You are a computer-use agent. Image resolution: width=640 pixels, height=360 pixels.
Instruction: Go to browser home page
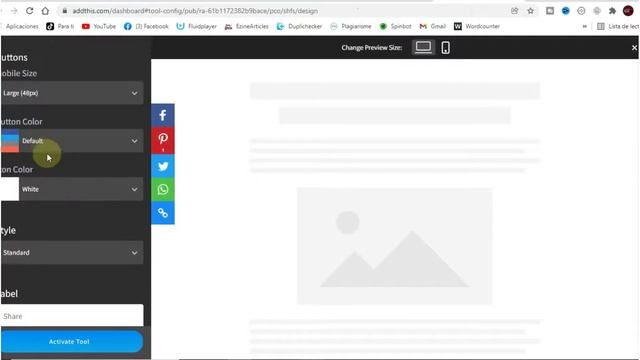point(45,11)
